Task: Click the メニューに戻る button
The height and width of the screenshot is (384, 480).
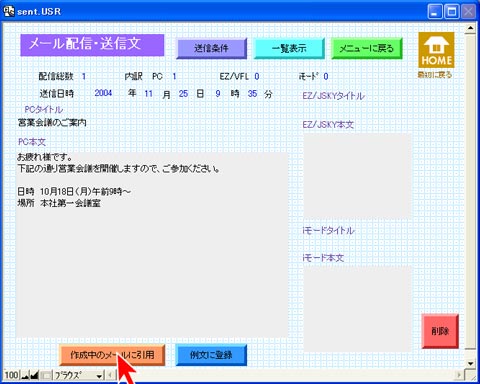Action: click(367, 48)
